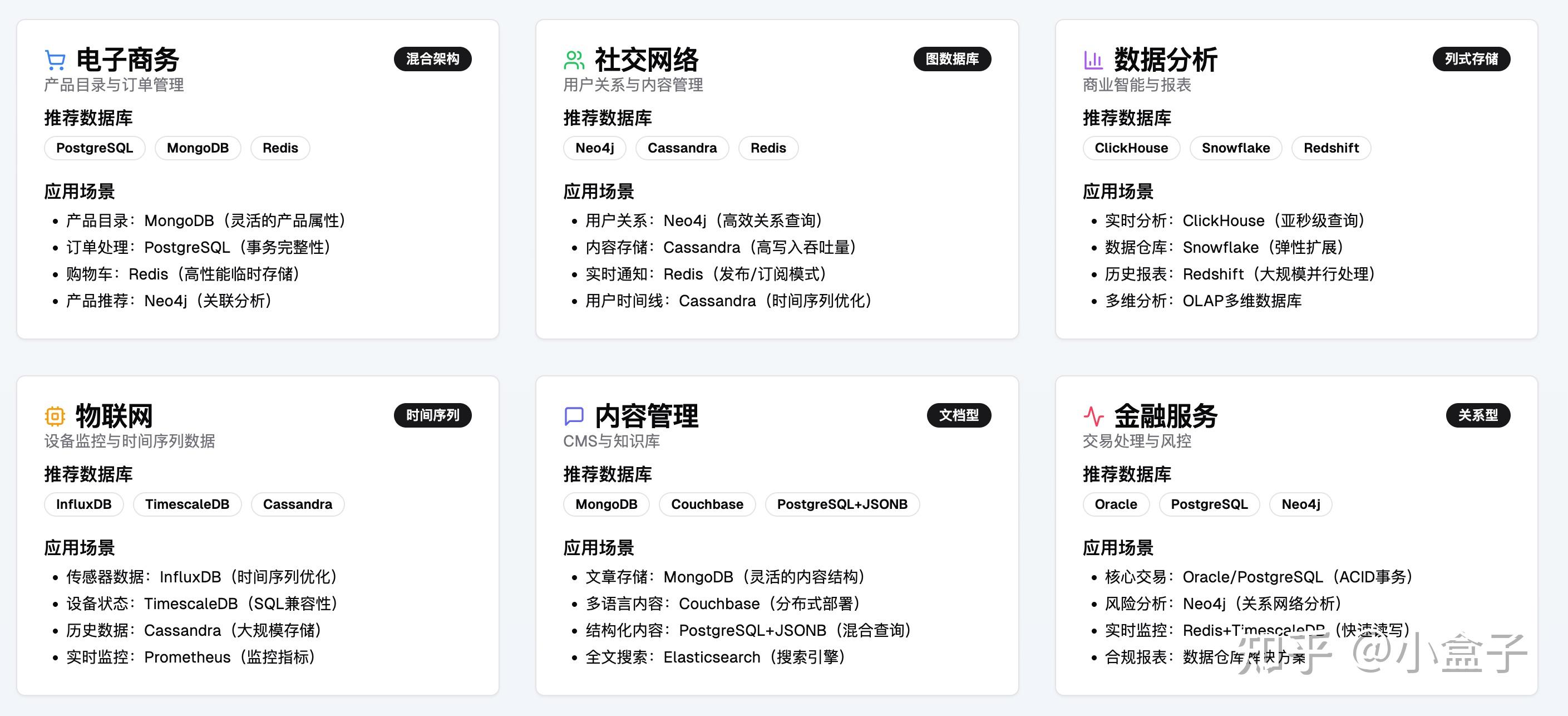This screenshot has width=1568, height=716.
Task: Click the line 产品目录：MongoDB（灵活的产品属性）
Action: tap(207, 220)
